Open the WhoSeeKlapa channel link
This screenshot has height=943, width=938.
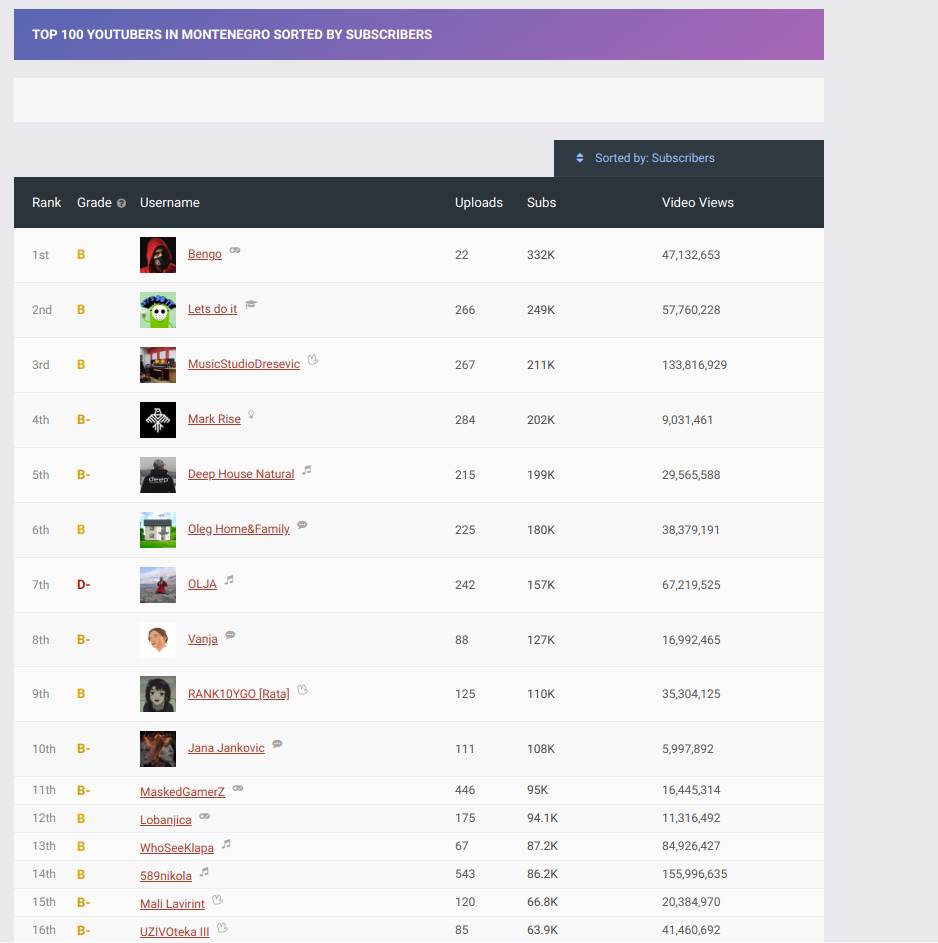[179, 847]
